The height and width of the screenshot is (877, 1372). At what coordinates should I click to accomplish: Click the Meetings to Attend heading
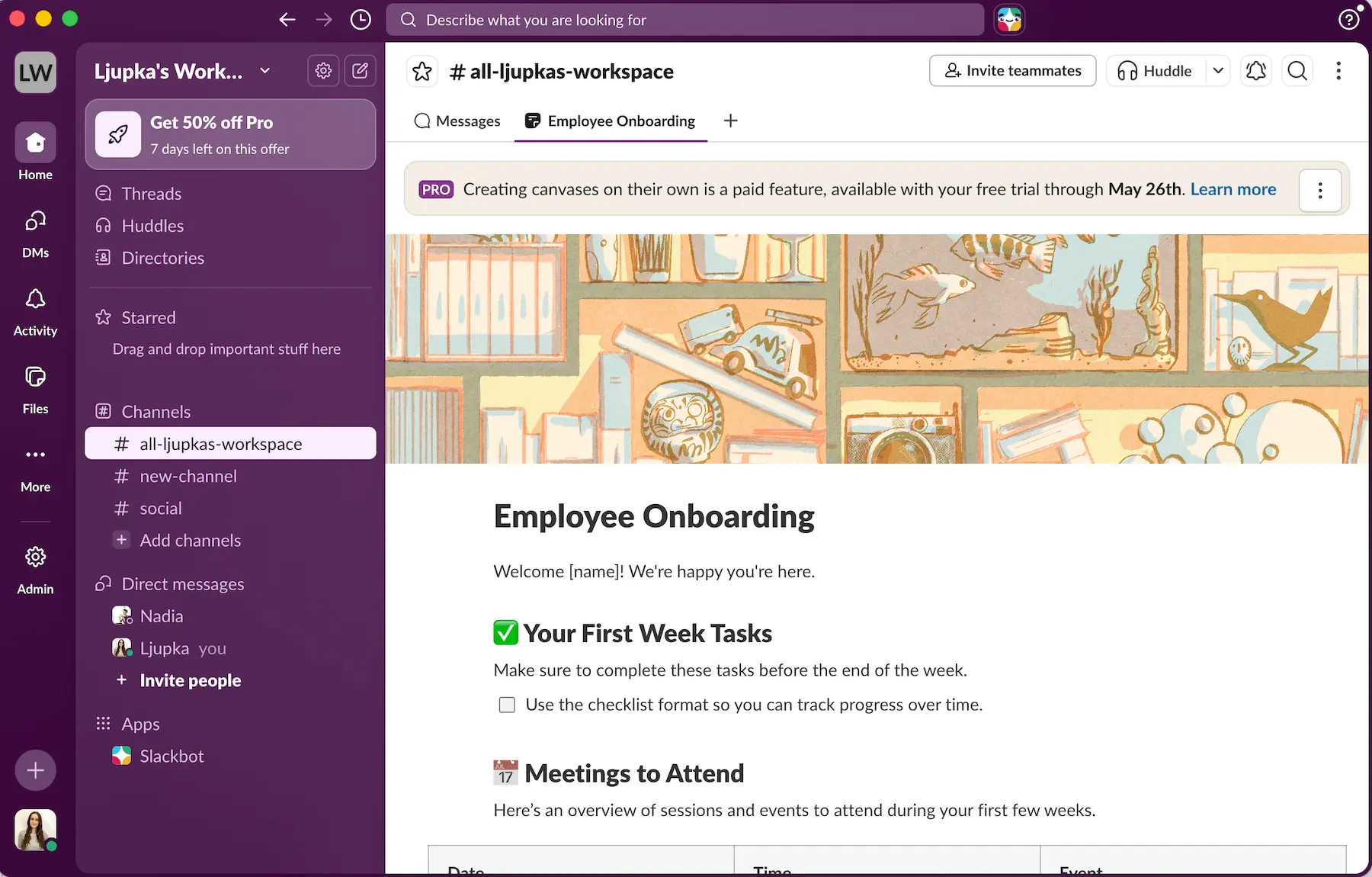(619, 773)
